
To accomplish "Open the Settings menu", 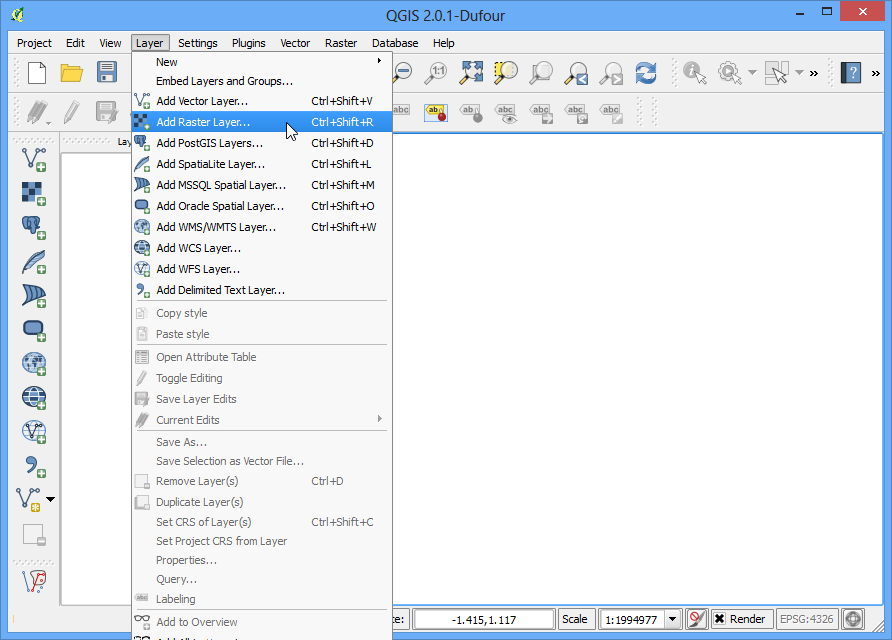I will pos(197,43).
